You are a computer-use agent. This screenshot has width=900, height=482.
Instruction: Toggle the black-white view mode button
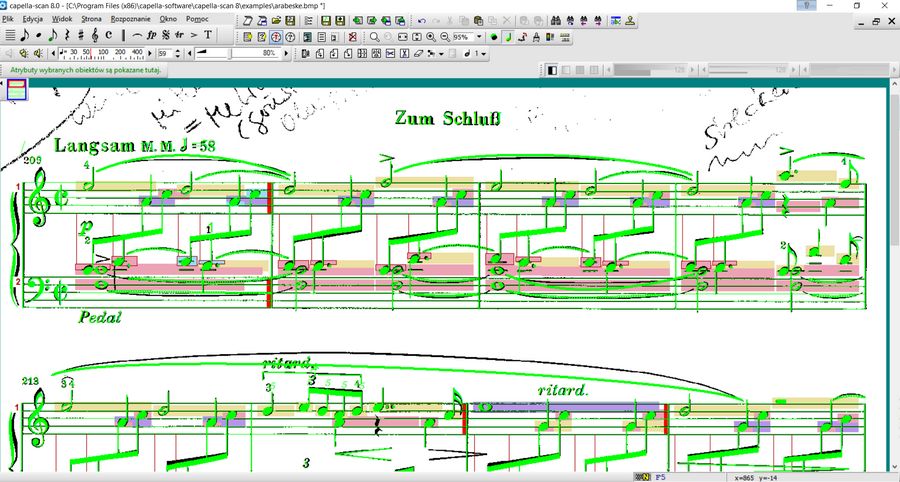(x=552, y=70)
